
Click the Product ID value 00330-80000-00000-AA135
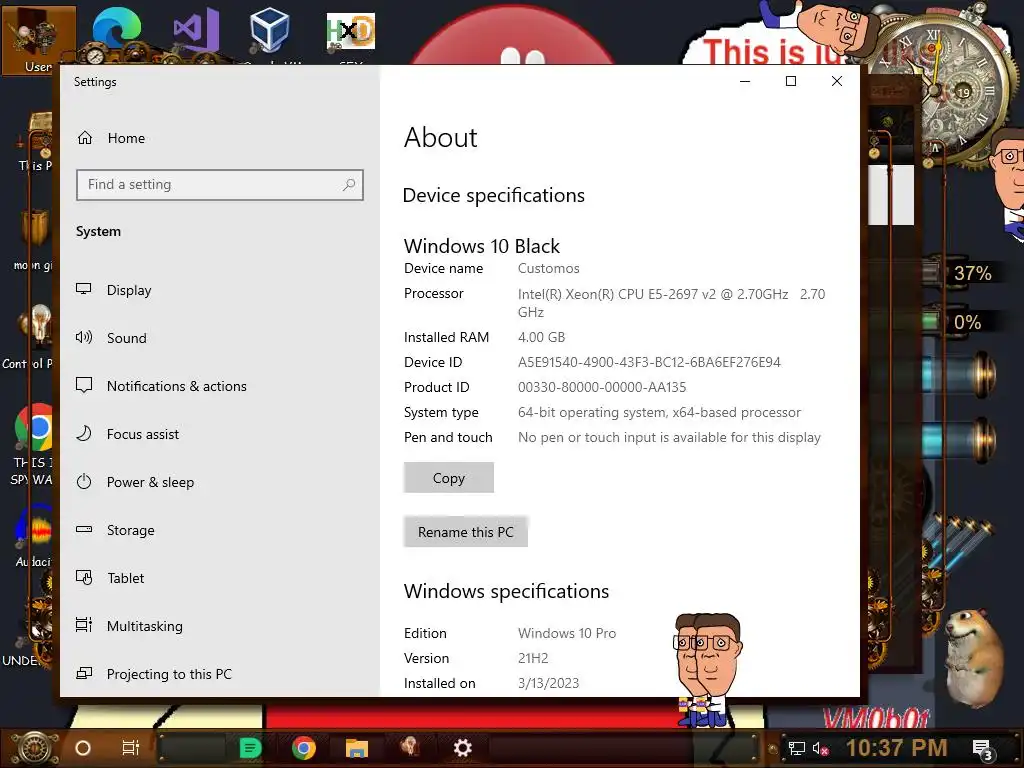pos(601,387)
